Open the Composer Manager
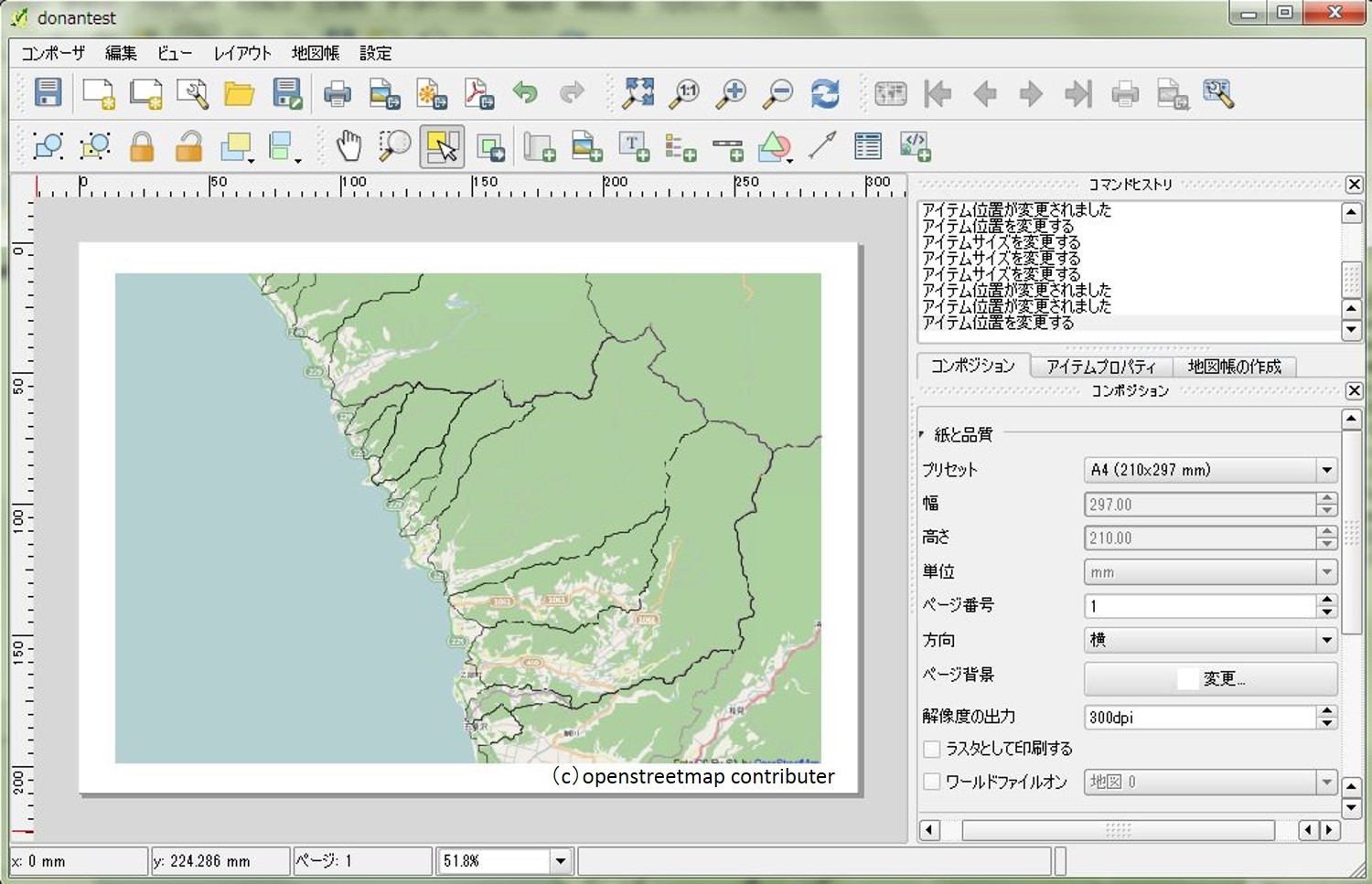1372x884 pixels. click(192, 93)
